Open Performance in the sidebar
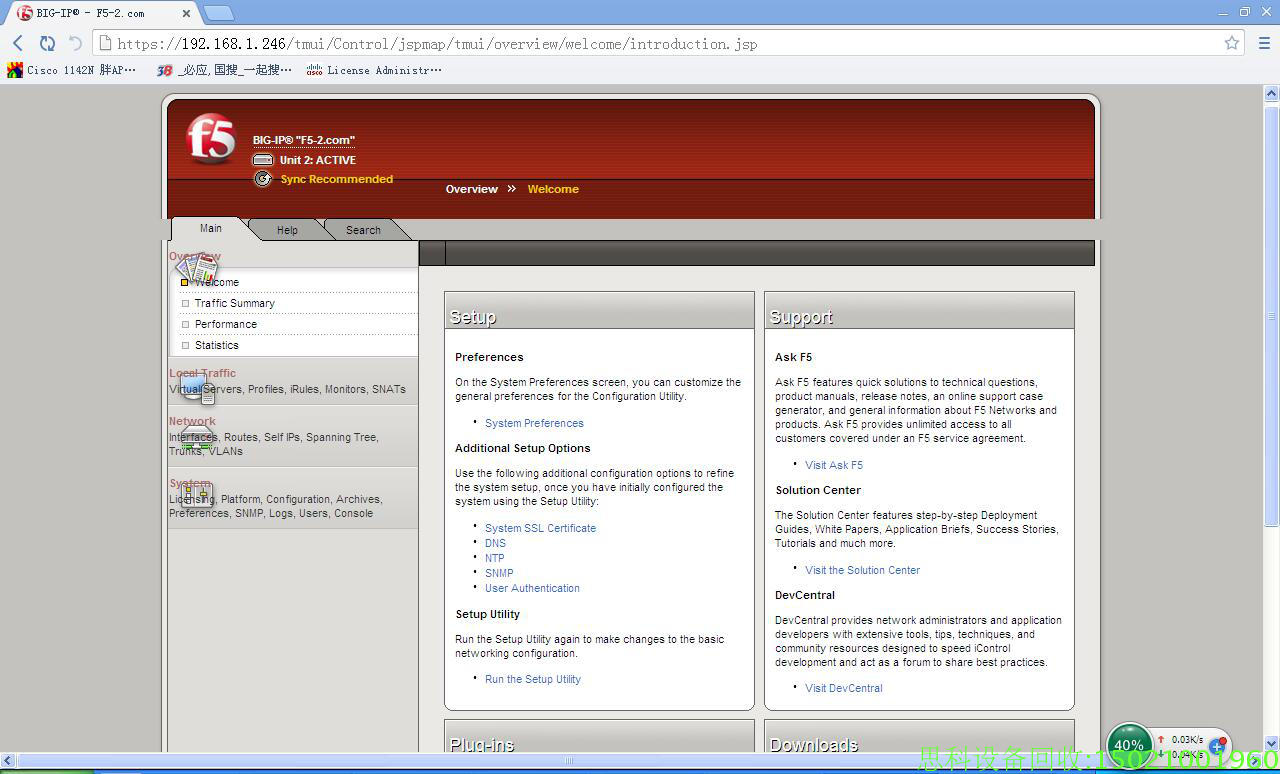The image size is (1280, 774). tap(226, 324)
